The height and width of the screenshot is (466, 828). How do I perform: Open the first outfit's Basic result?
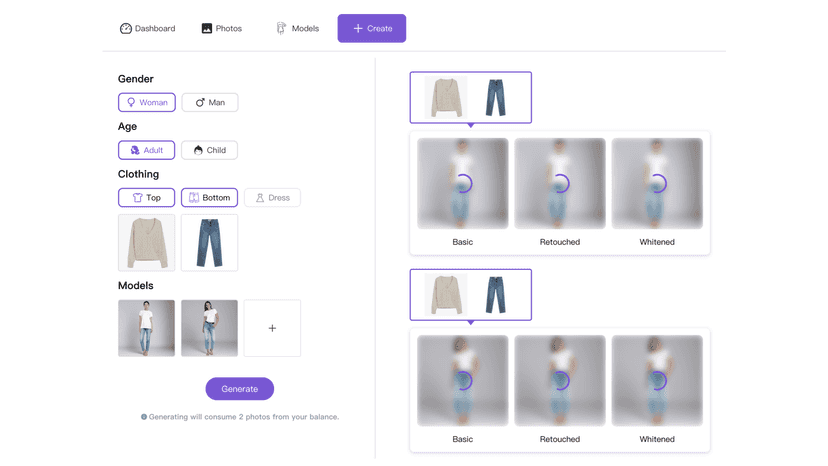pyautogui.click(x=463, y=183)
